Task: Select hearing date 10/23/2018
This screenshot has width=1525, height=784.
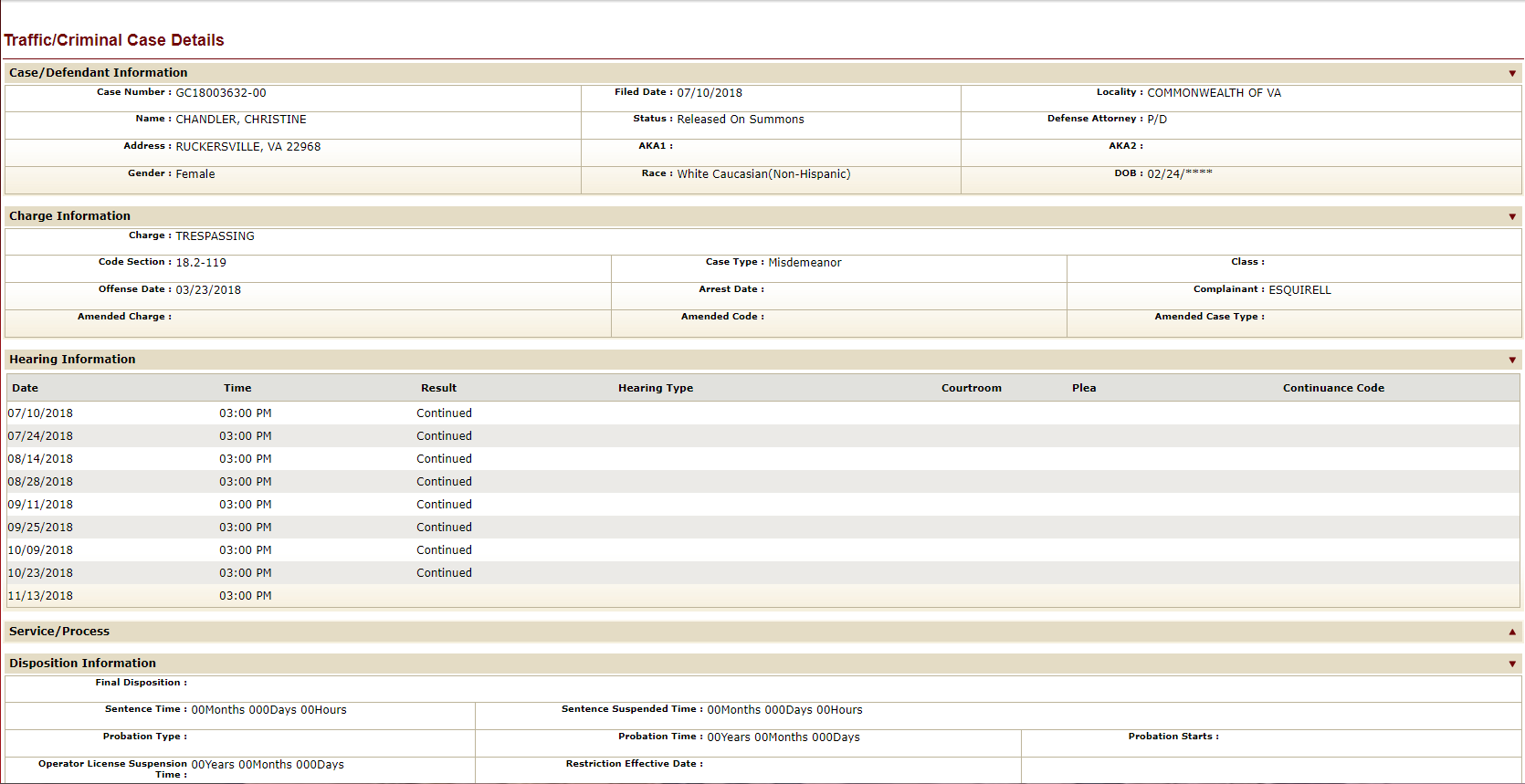Action: [40, 573]
